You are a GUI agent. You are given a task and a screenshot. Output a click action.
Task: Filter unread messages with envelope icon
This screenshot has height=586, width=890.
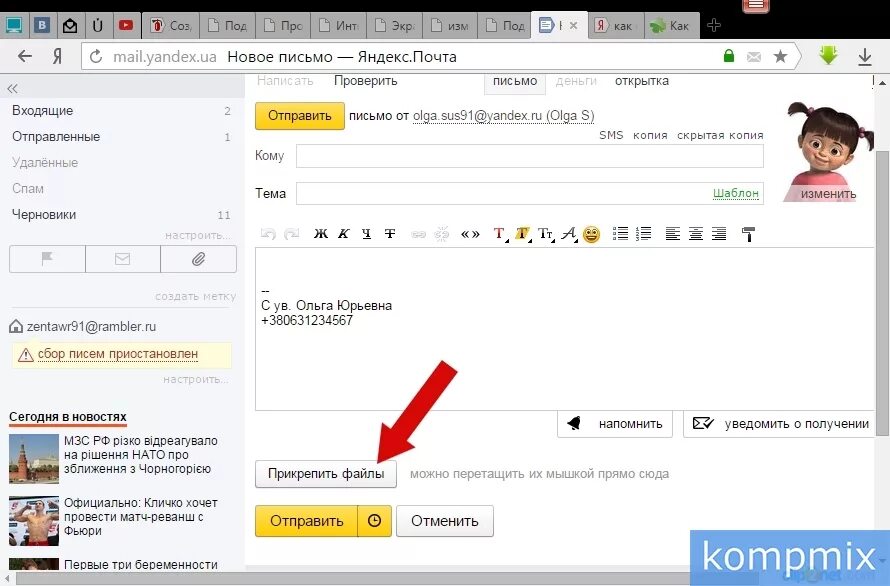click(x=123, y=259)
